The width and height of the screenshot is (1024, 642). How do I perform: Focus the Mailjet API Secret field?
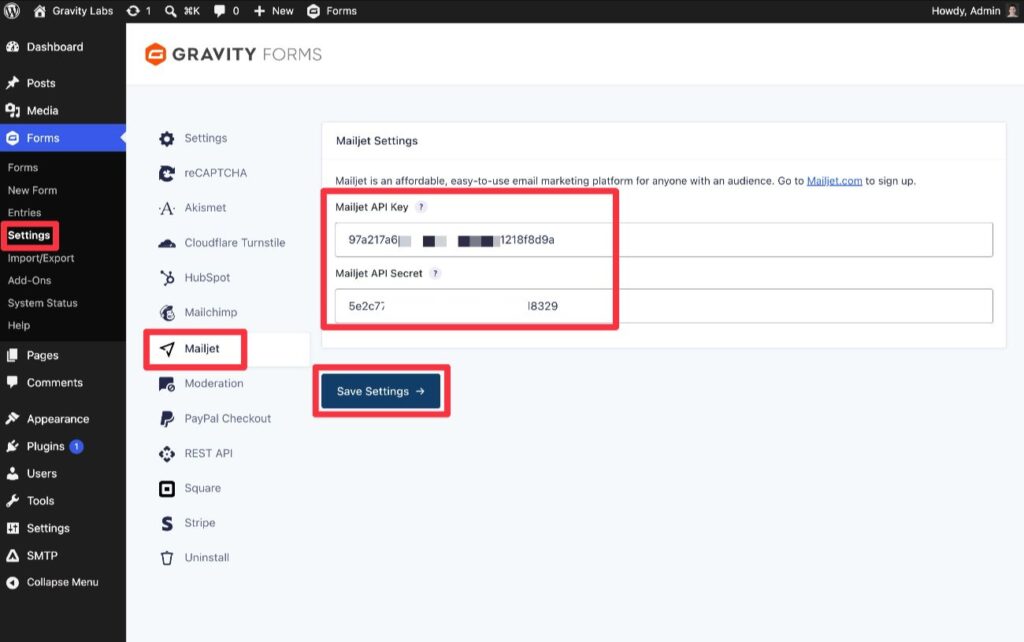tap(664, 306)
